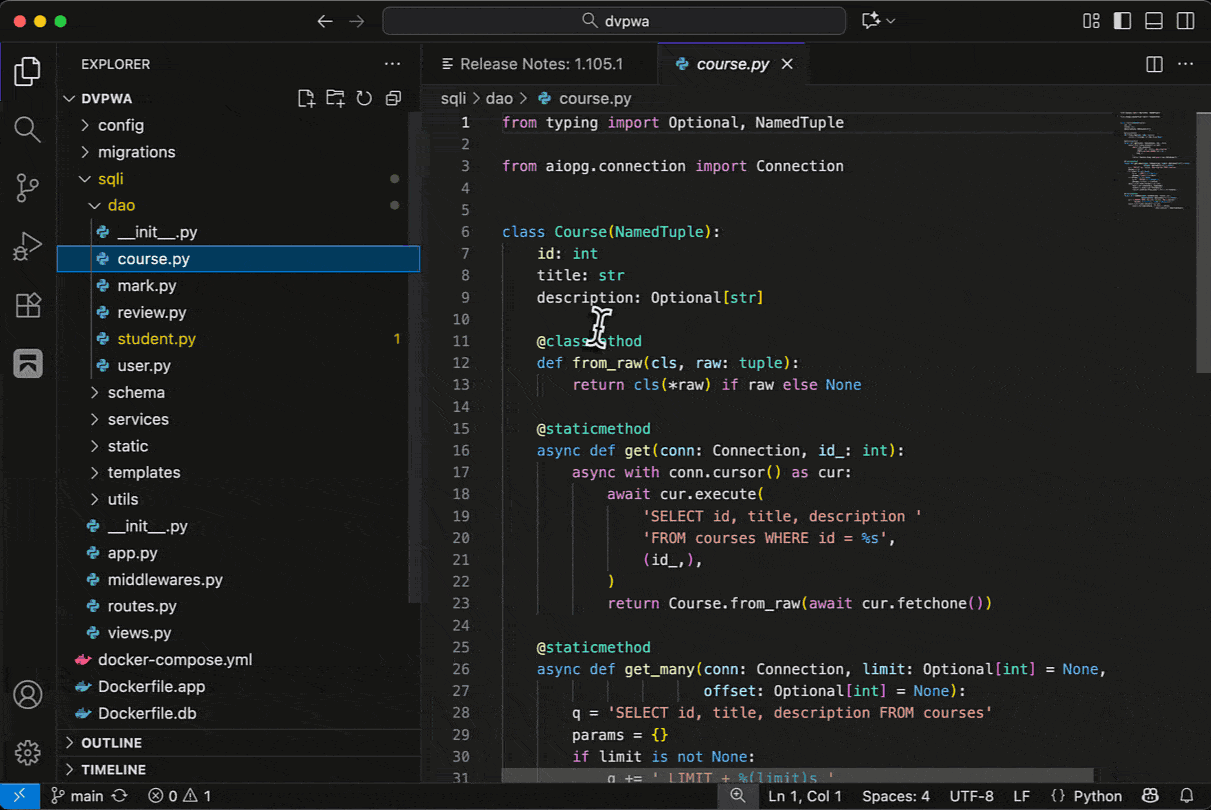Click the main branch in status bar

[x=78, y=796]
